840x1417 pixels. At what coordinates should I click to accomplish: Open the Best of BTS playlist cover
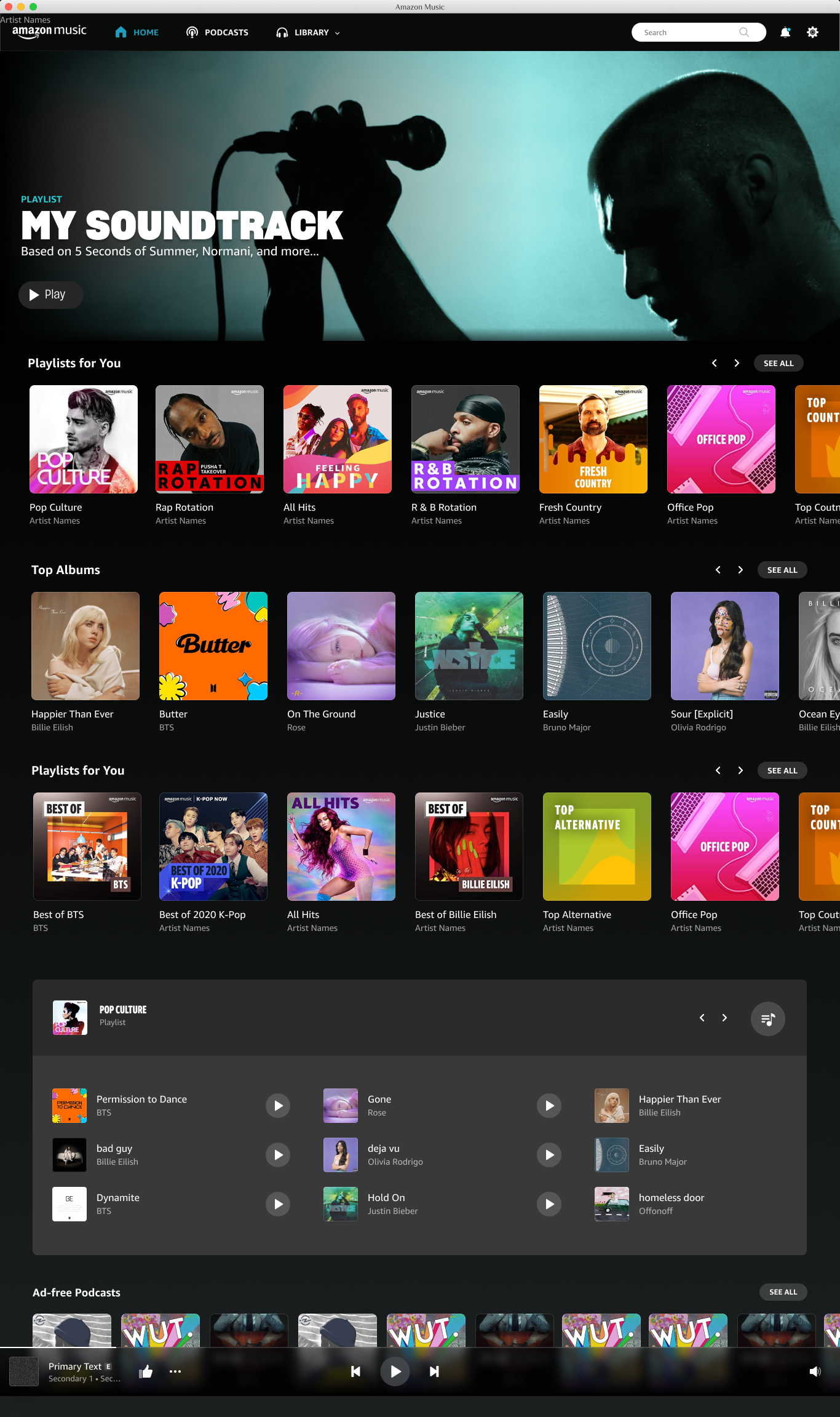[87, 847]
